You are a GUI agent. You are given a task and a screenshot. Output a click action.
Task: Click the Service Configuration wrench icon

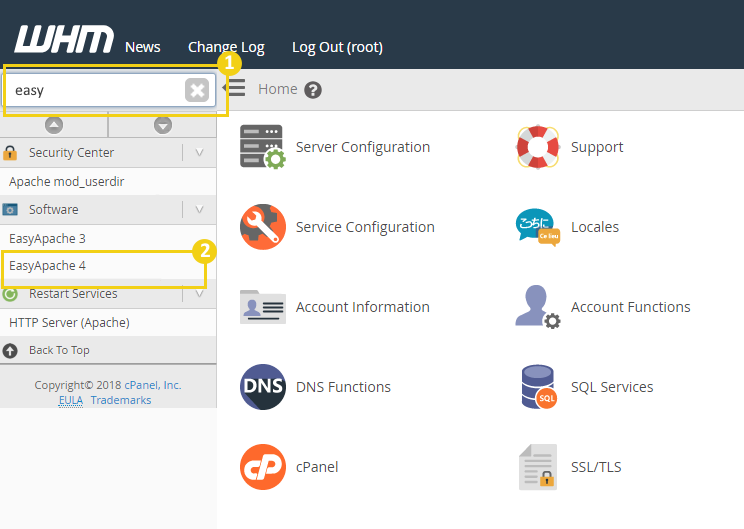[x=263, y=227]
